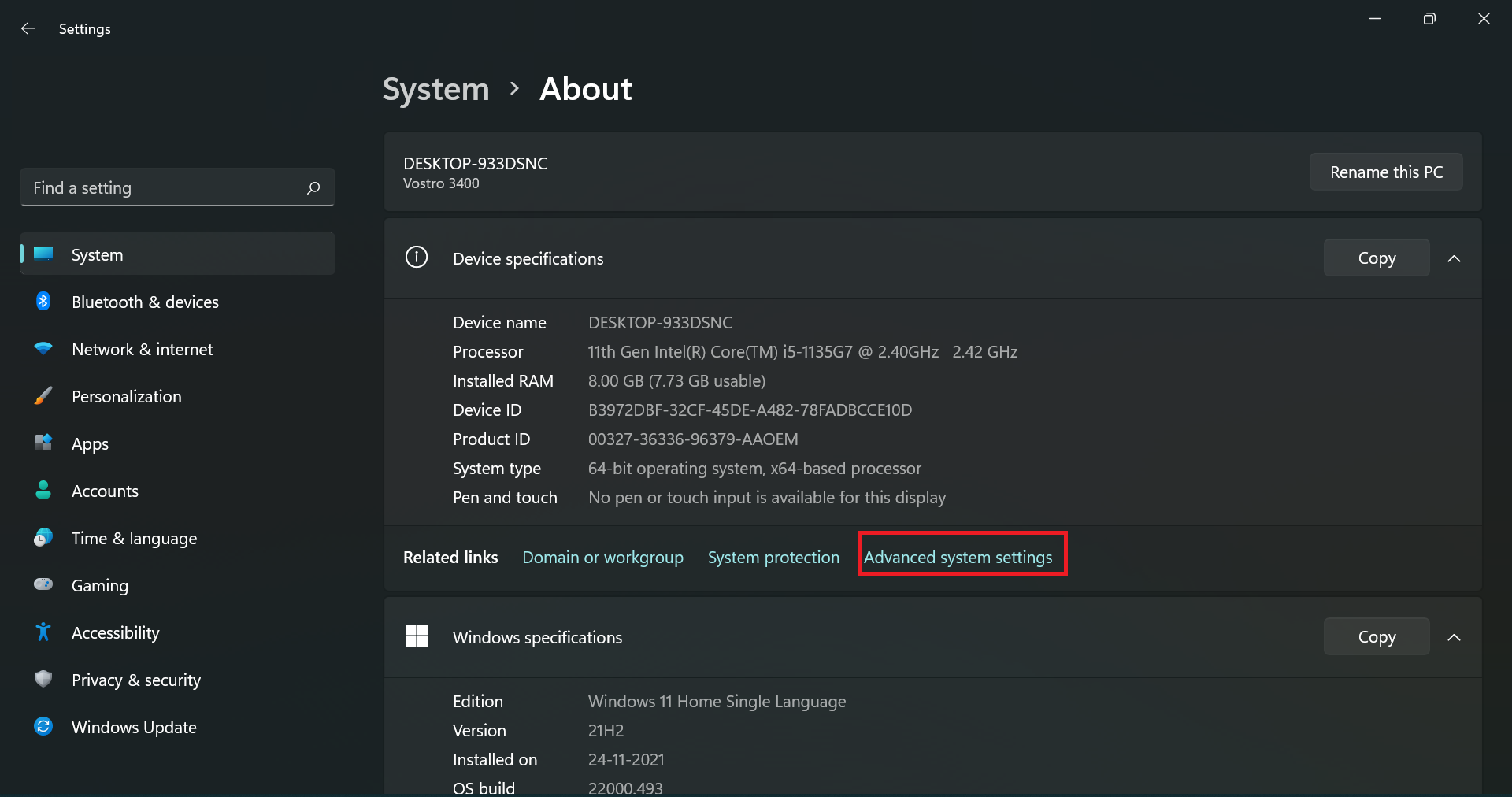Click the Windows Update sync icon

[43, 726]
